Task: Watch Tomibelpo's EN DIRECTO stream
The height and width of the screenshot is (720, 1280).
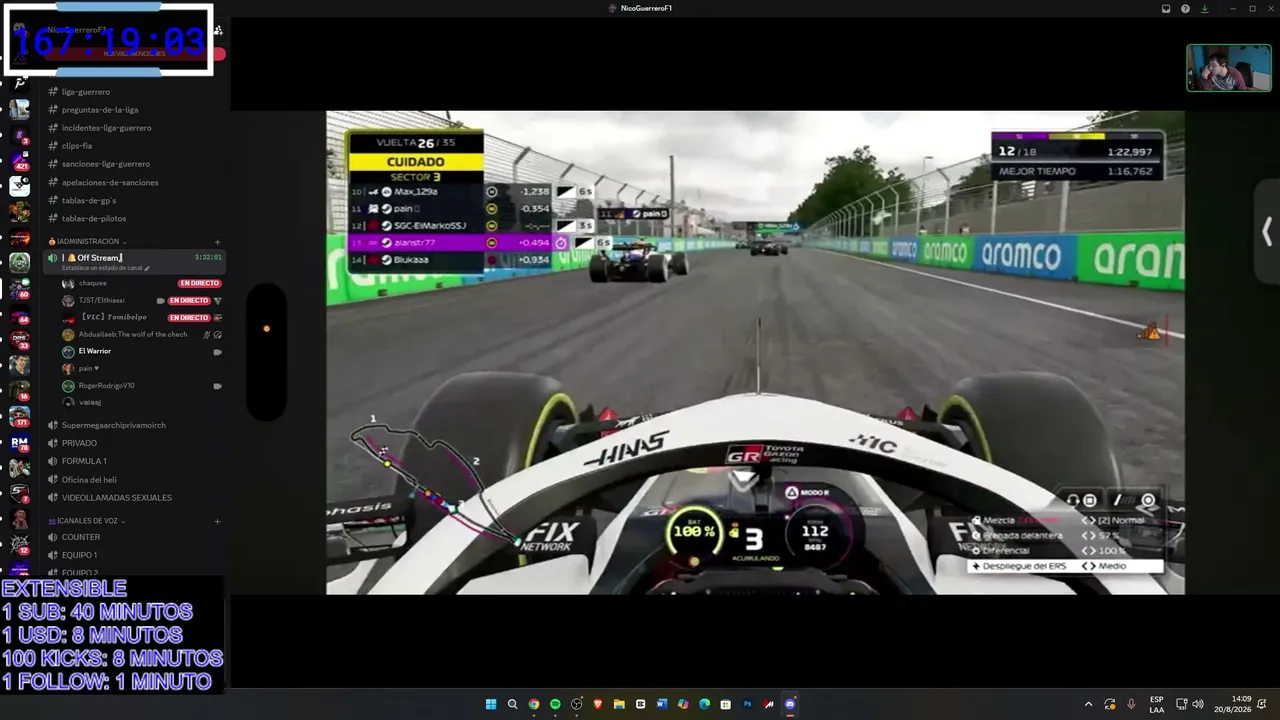Action: point(189,317)
